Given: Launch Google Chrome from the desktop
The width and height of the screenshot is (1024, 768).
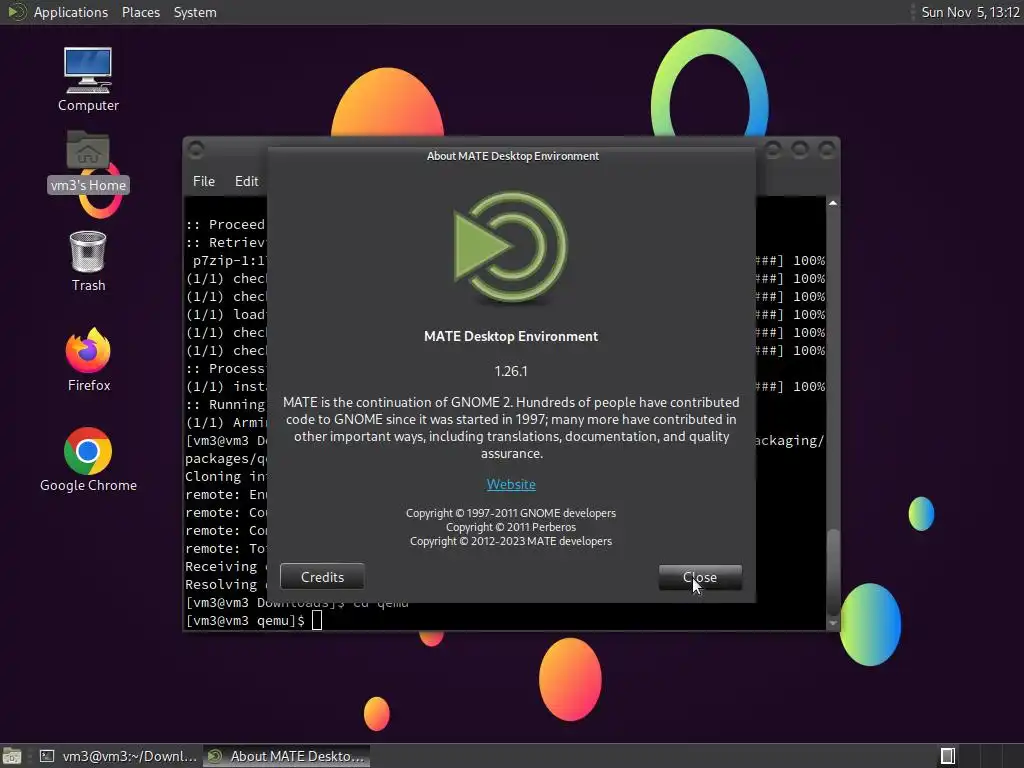Looking at the screenshot, I should click(x=88, y=460).
